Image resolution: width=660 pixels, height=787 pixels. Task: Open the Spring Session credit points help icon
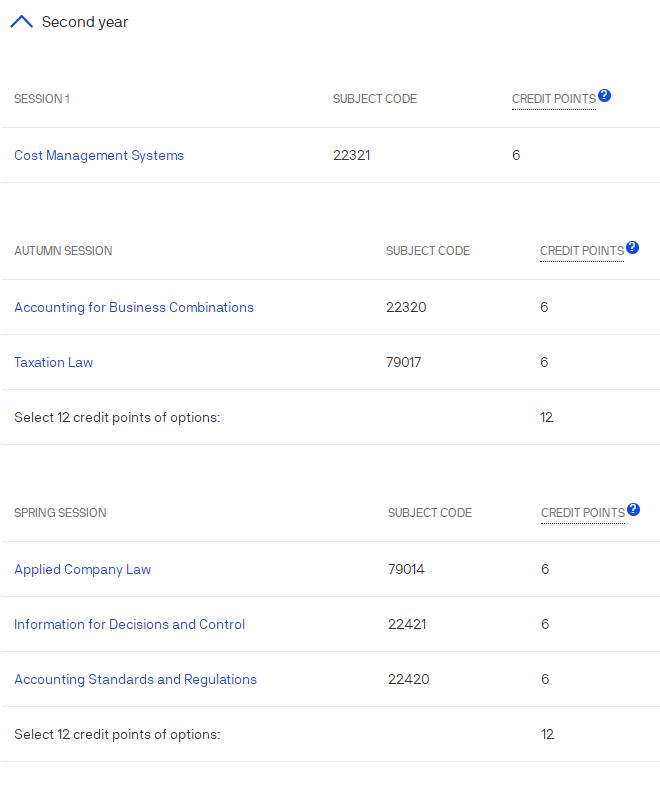click(x=634, y=509)
